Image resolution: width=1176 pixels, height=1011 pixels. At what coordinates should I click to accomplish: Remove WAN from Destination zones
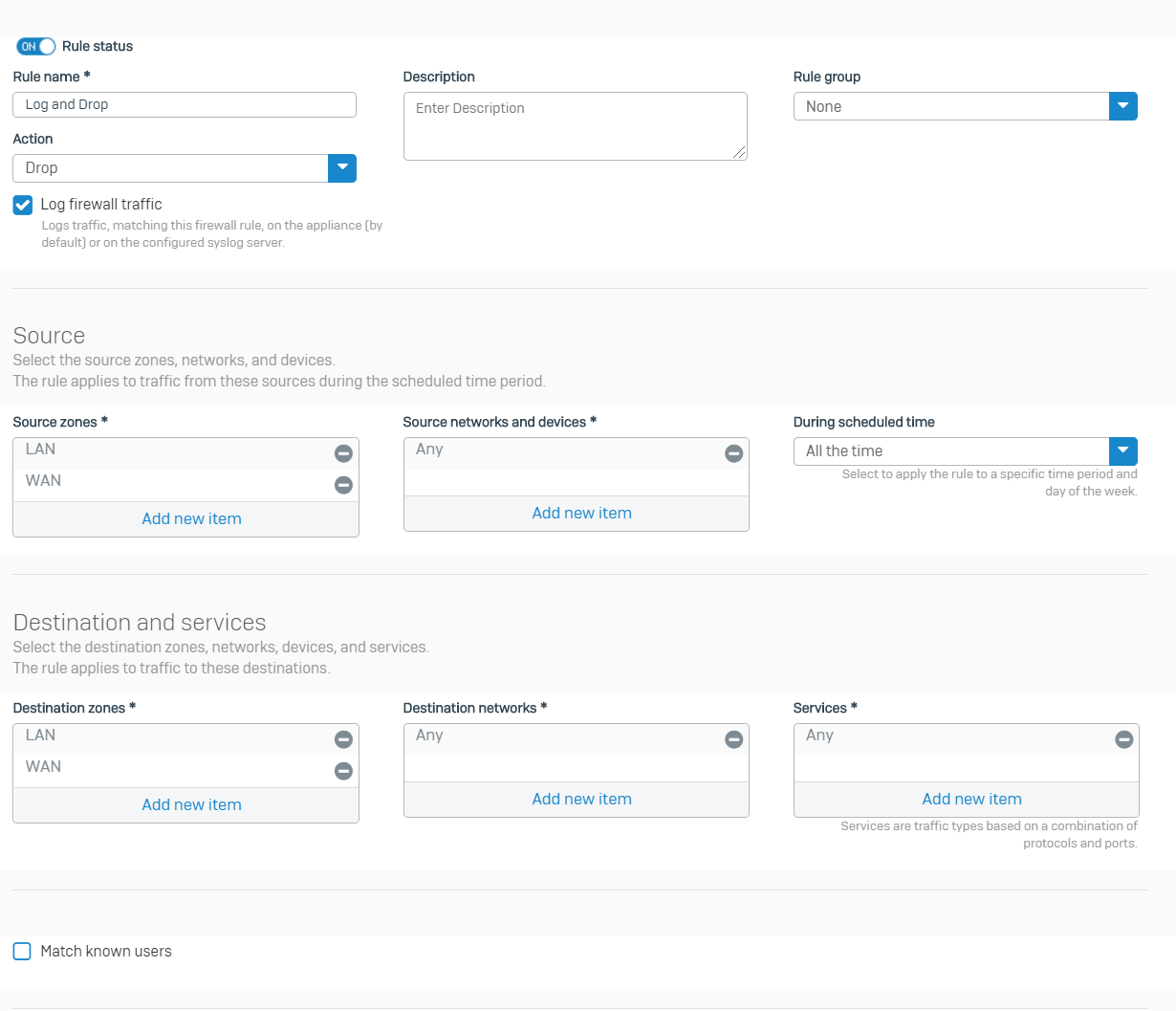[x=343, y=771]
